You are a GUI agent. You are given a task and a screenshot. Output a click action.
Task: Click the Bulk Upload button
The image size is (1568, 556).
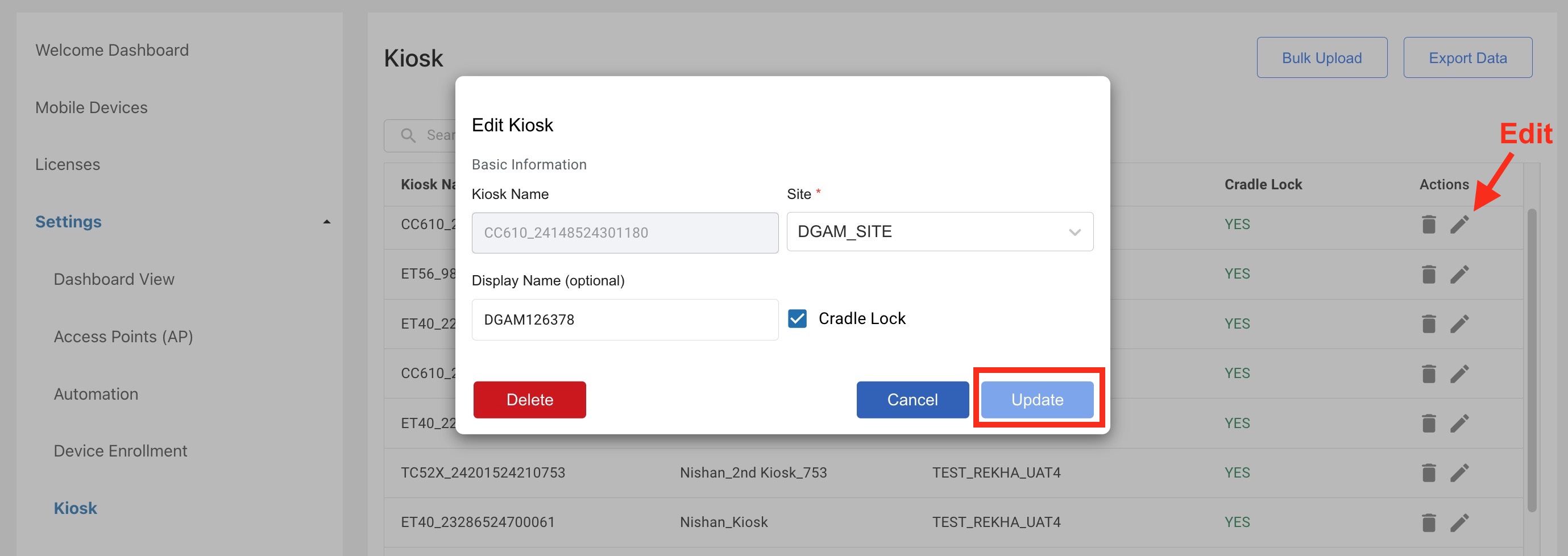[x=1322, y=57]
